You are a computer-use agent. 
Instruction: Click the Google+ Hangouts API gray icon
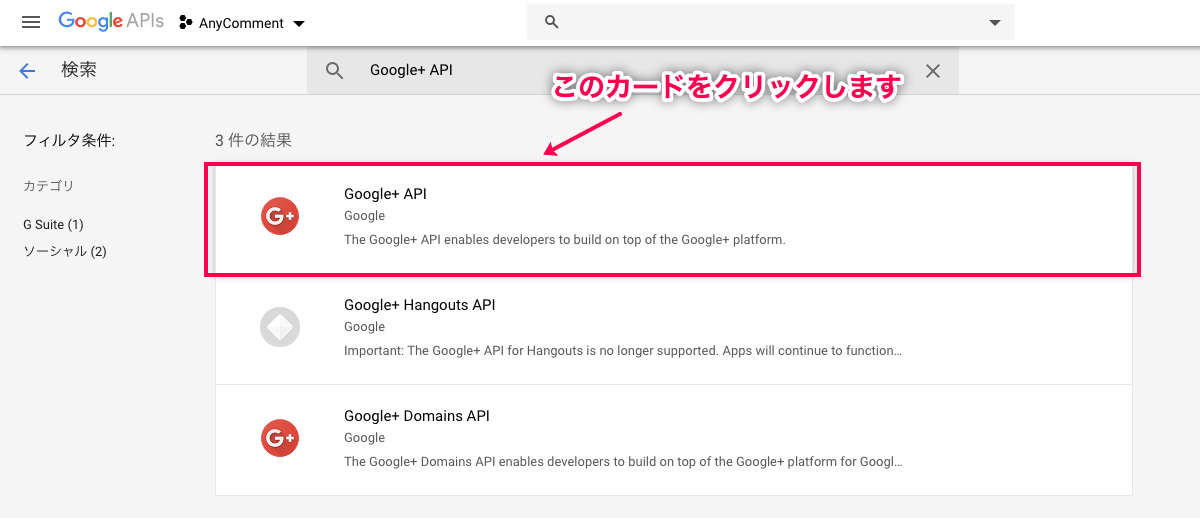coord(280,327)
